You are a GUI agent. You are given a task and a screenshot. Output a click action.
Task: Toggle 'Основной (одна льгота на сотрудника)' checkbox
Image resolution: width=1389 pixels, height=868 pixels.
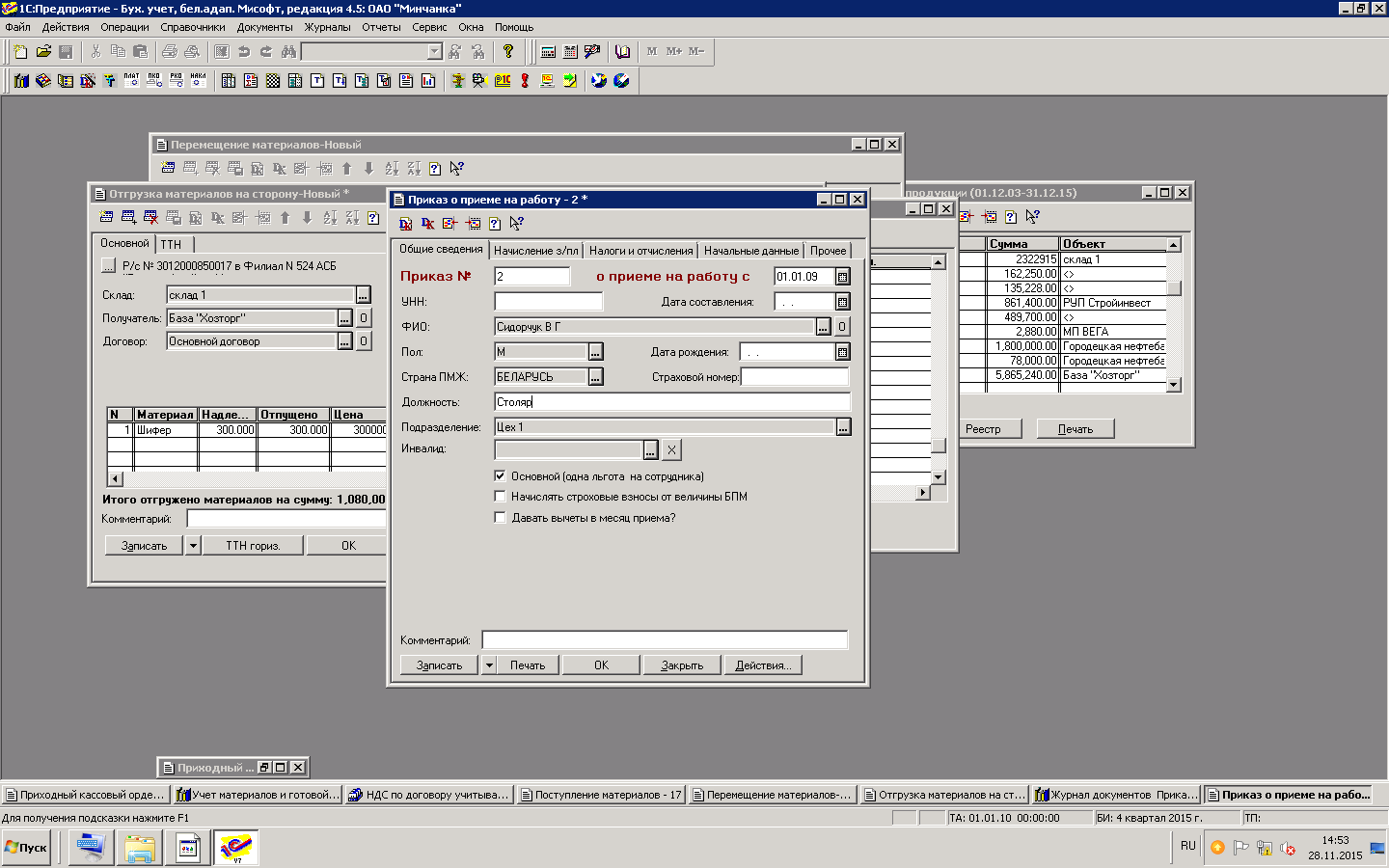[500, 475]
